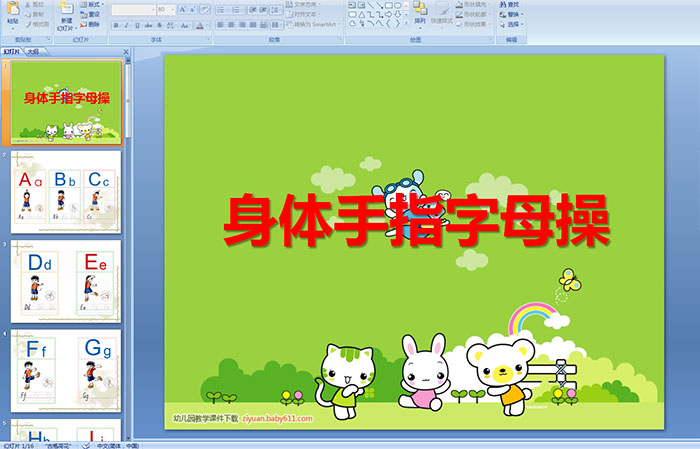Select the down block arrow shape
700x449 pixels.
click(398, 15)
